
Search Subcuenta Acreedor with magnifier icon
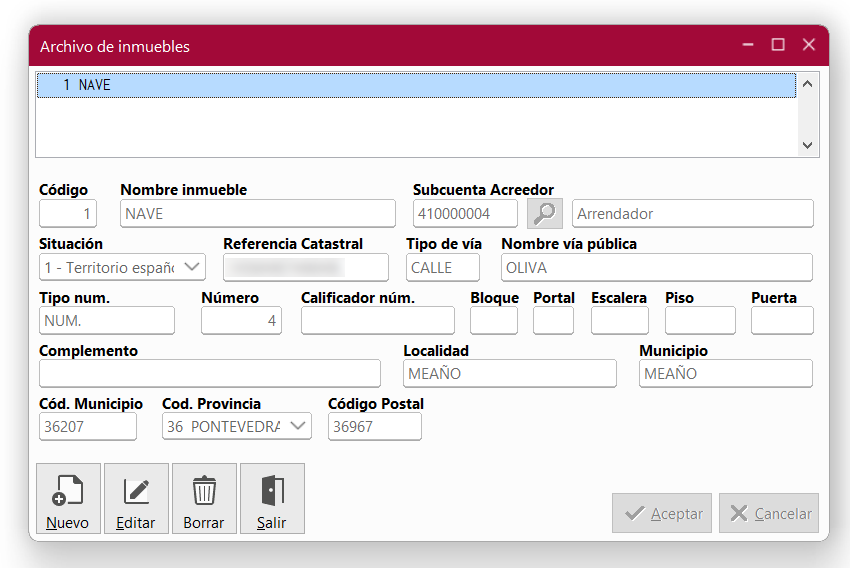[x=545, y=213]
